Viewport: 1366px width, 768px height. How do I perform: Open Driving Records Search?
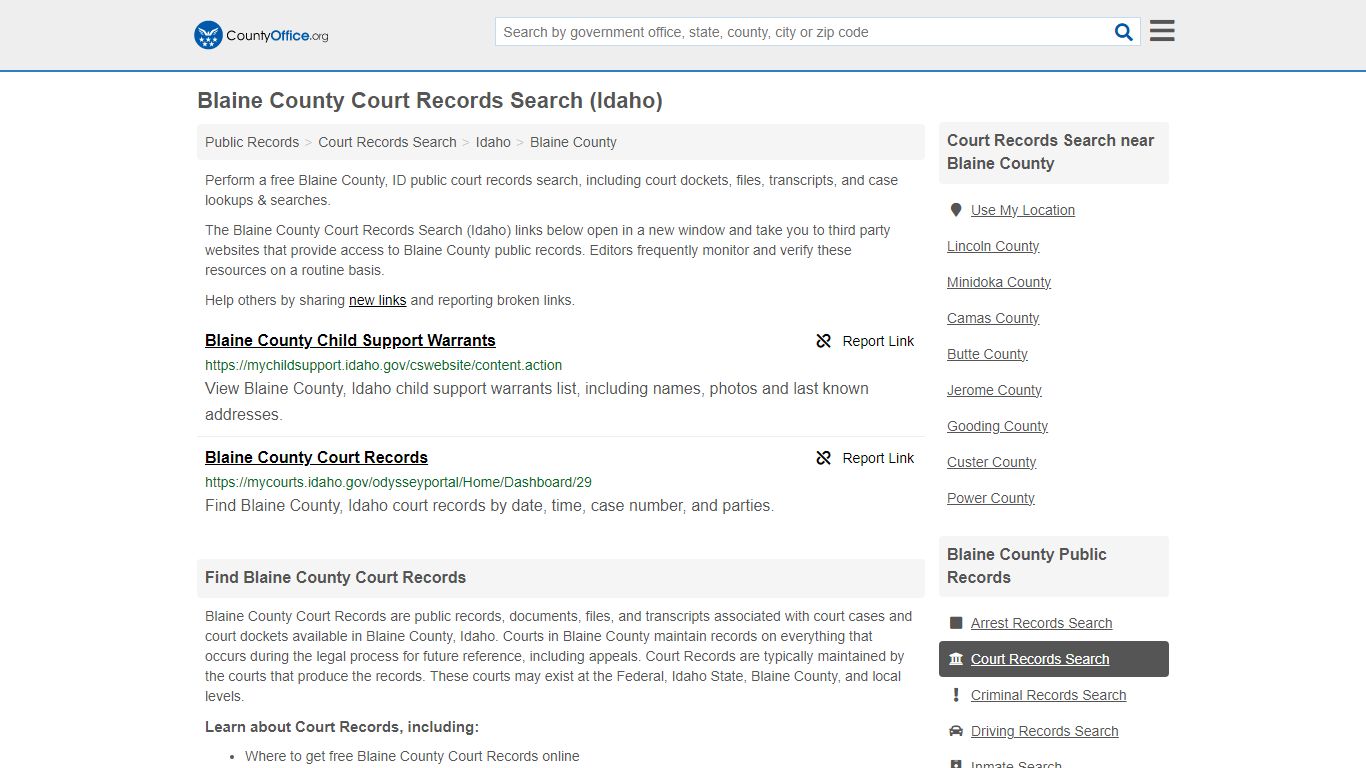click(x=1044, y=731)
